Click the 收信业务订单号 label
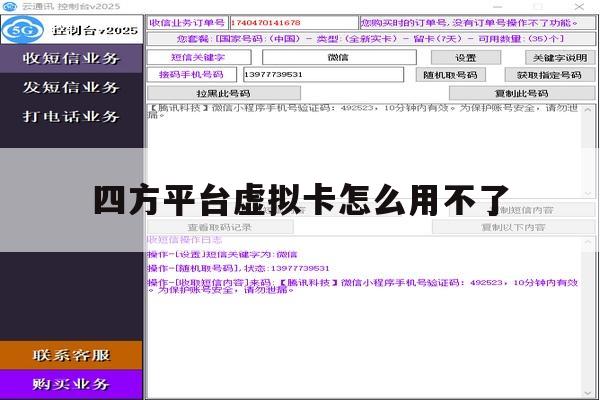Screen dimensions: 600x400 point(188,23)
